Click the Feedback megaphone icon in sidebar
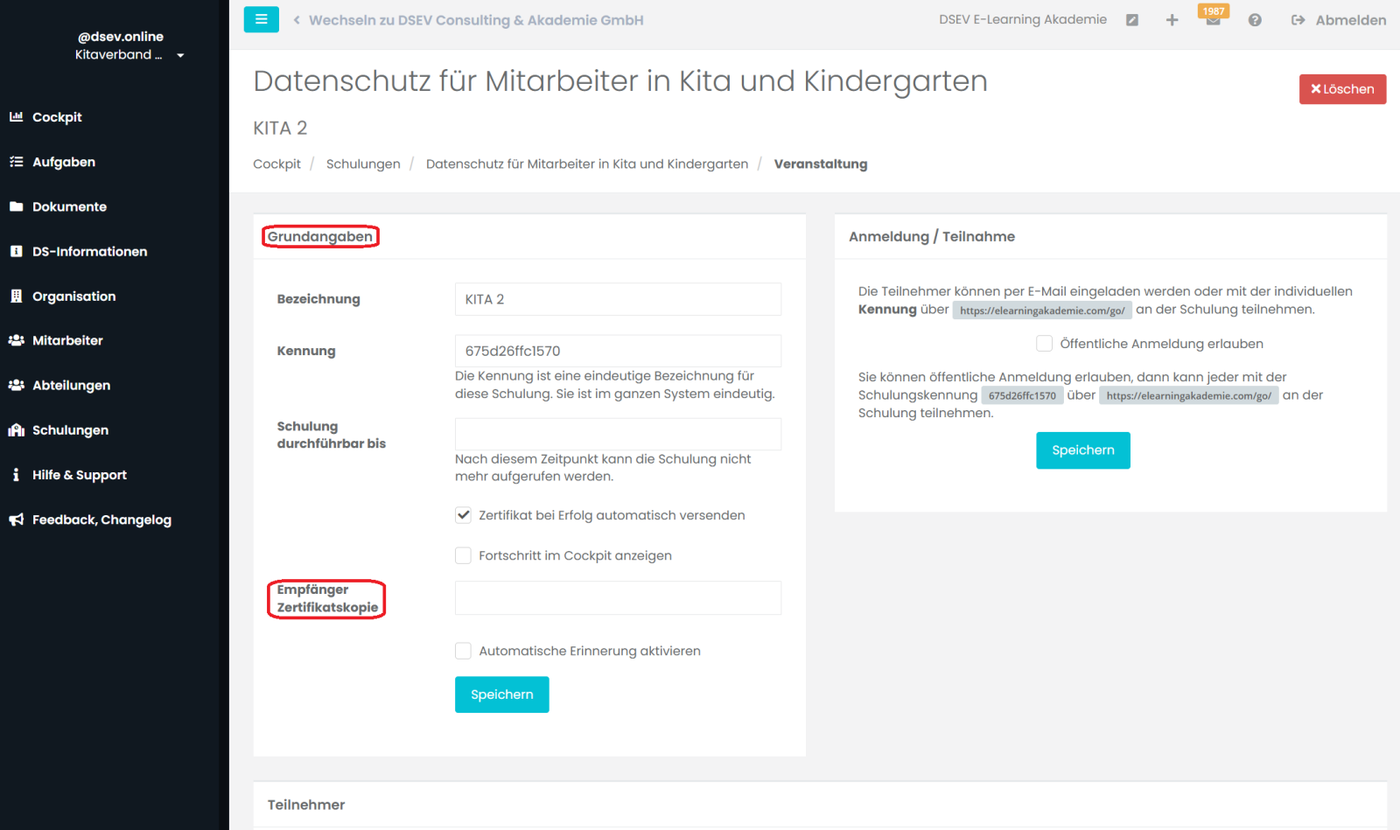The width and height of the screenshot is (1400, 830). (16, 520)
